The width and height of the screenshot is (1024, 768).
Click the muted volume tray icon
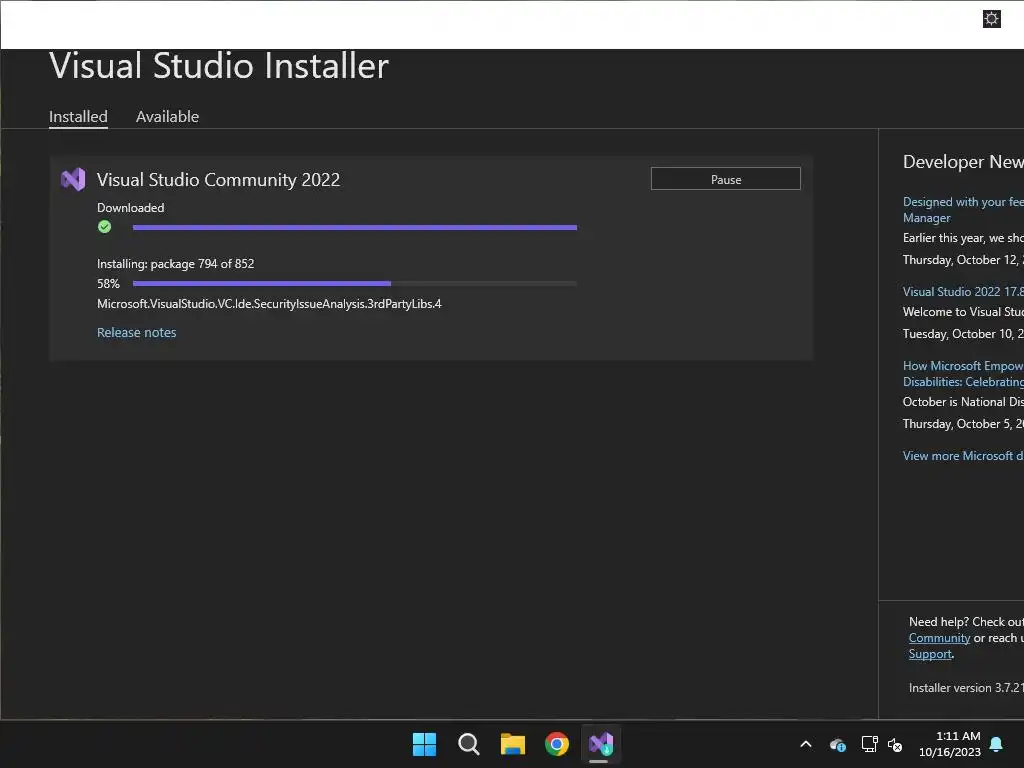point(895,744)
